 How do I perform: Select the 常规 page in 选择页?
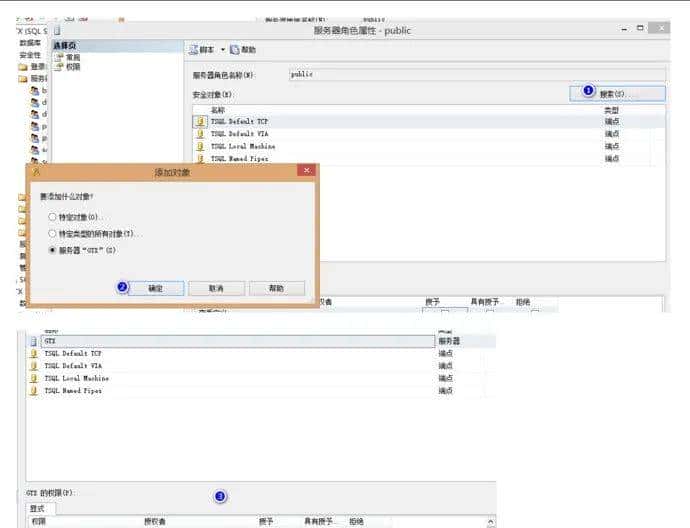click(x=73, y=57)
